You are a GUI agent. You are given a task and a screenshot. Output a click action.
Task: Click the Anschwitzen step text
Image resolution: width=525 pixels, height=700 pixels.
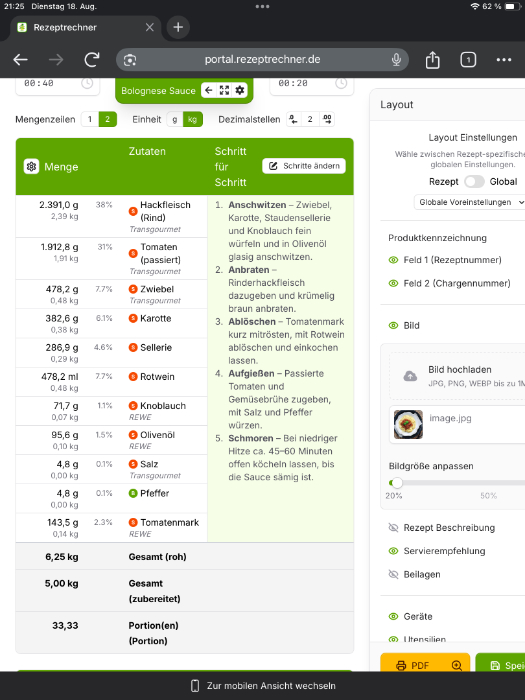[x=279, y=231]
